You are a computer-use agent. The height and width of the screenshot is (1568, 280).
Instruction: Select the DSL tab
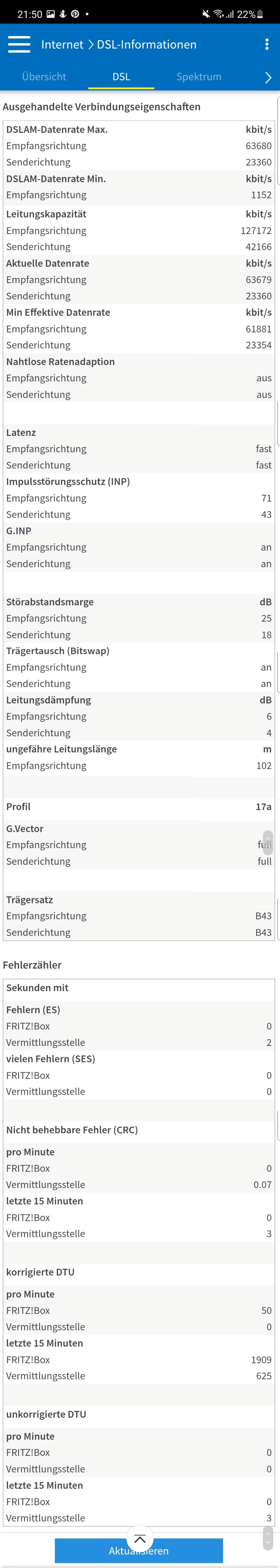coord(121,77)
